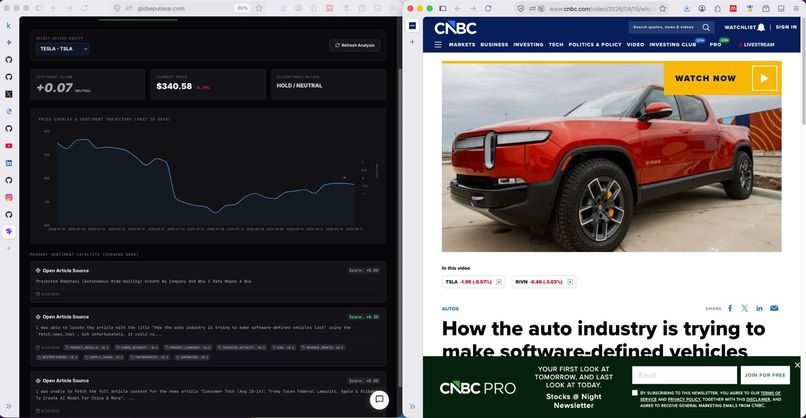Check the newsletter terms agreement checkbox
The width and height of the screenshot is (806, 418).
coord(635,393)
